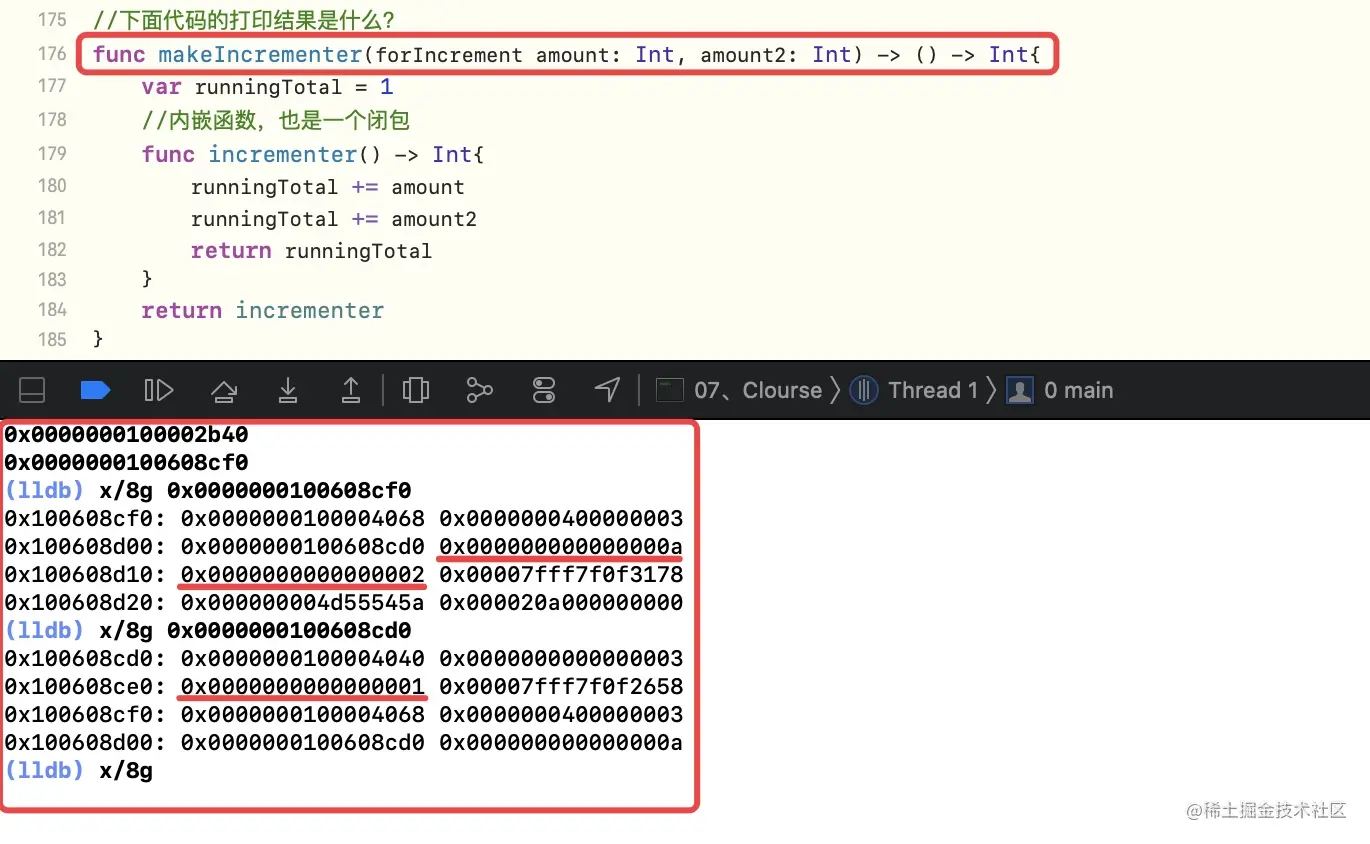Continue program execution

click(x=158, y=390)
